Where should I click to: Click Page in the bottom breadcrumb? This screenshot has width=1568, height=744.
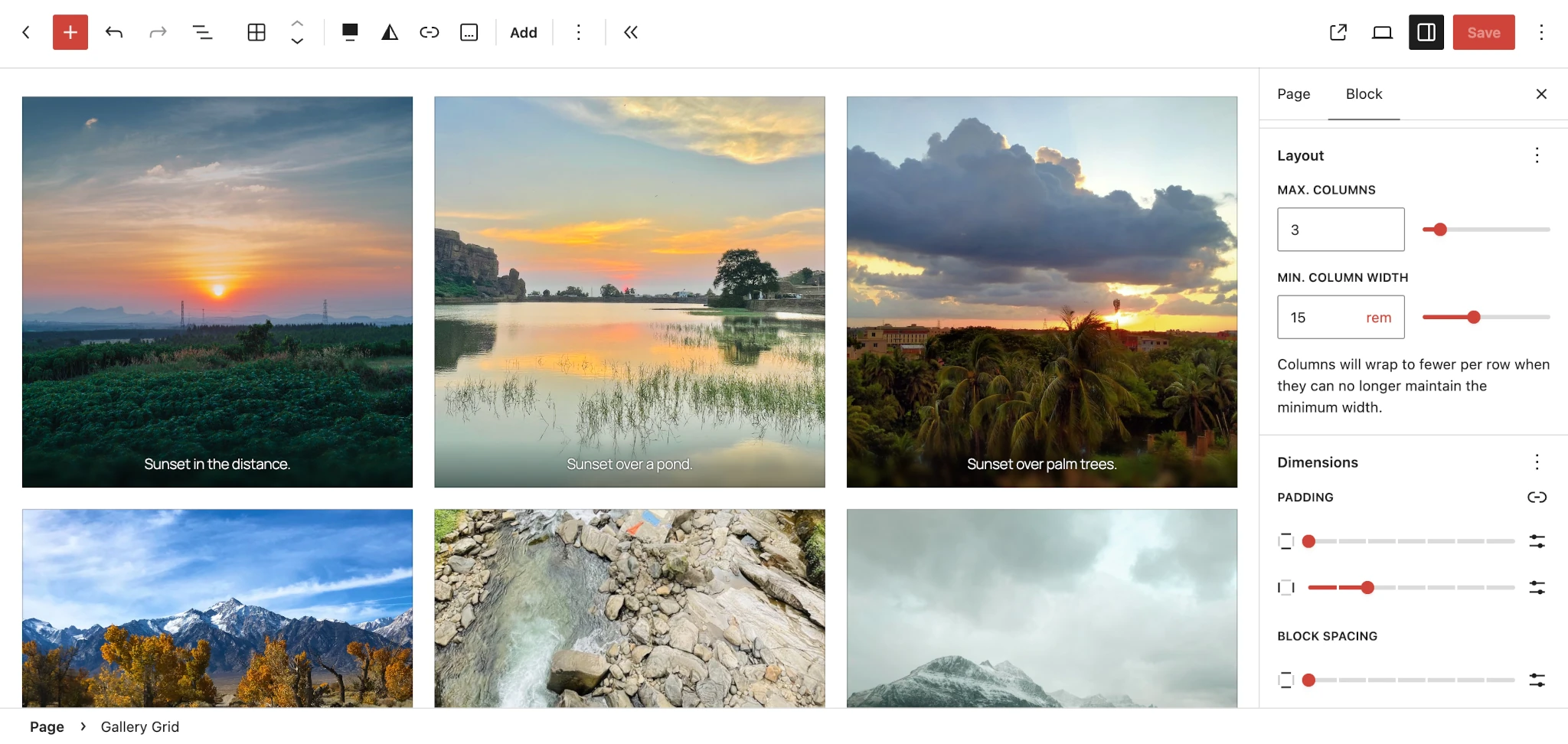click(47, 726)
